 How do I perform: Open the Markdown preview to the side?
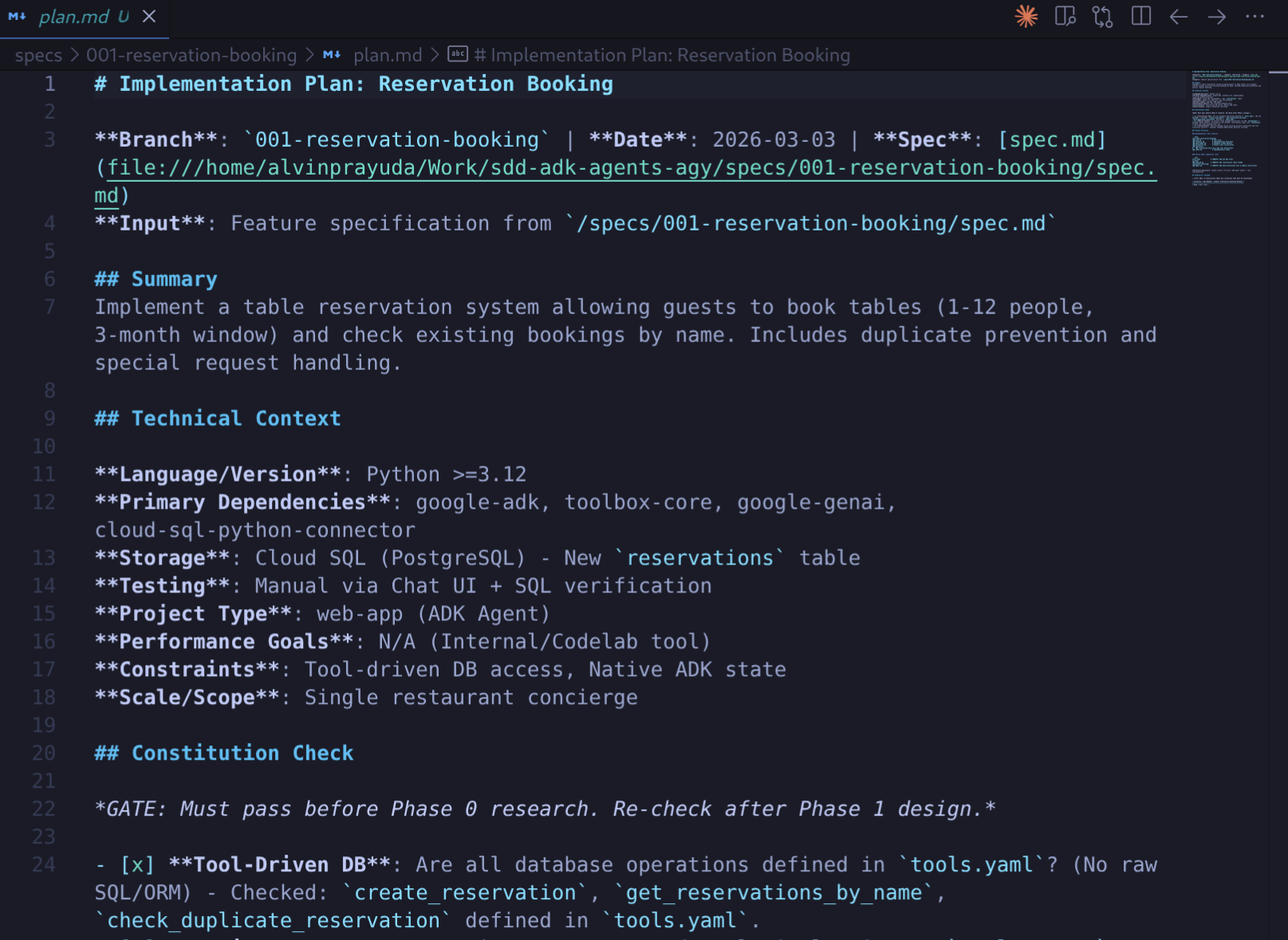(1065, 16)
